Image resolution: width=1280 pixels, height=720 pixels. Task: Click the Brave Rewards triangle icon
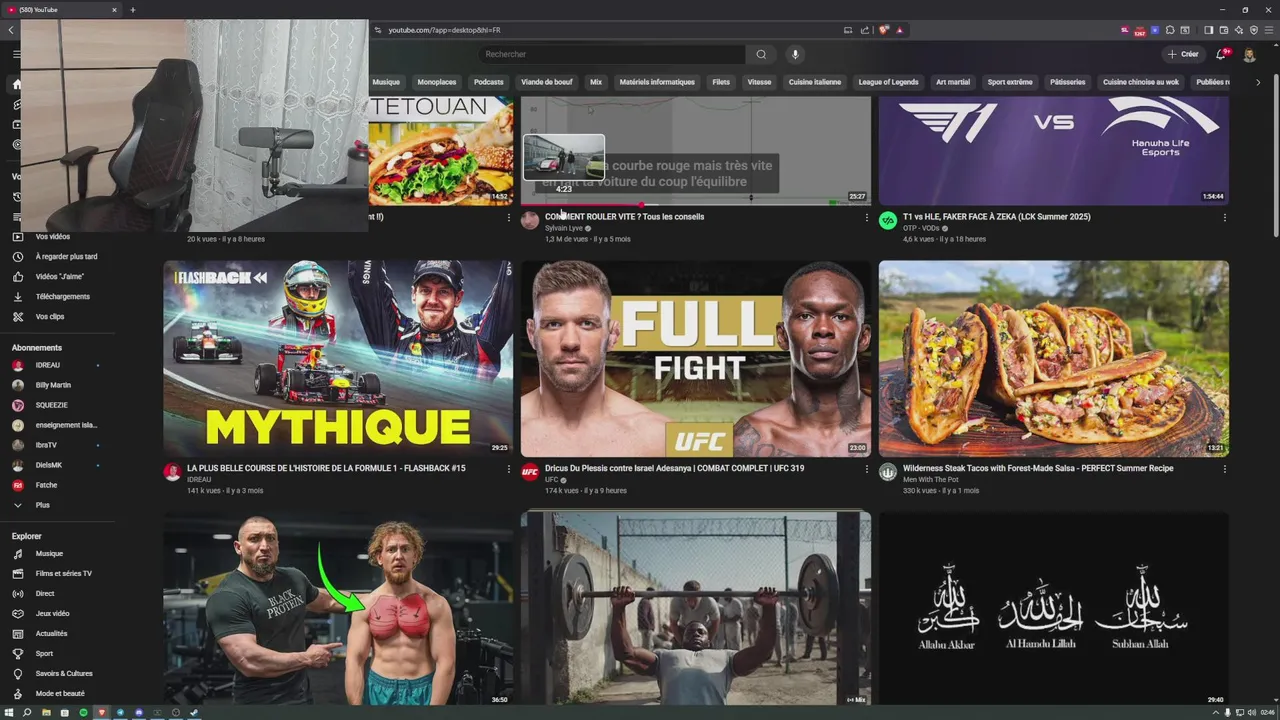point(899,30)
